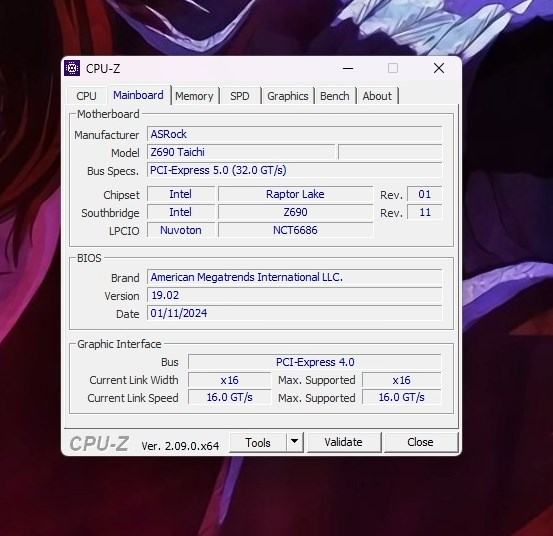Select the Bus Specs PCI-Express 5.0 value
The image size is (553, 536).
pos(294,170)
